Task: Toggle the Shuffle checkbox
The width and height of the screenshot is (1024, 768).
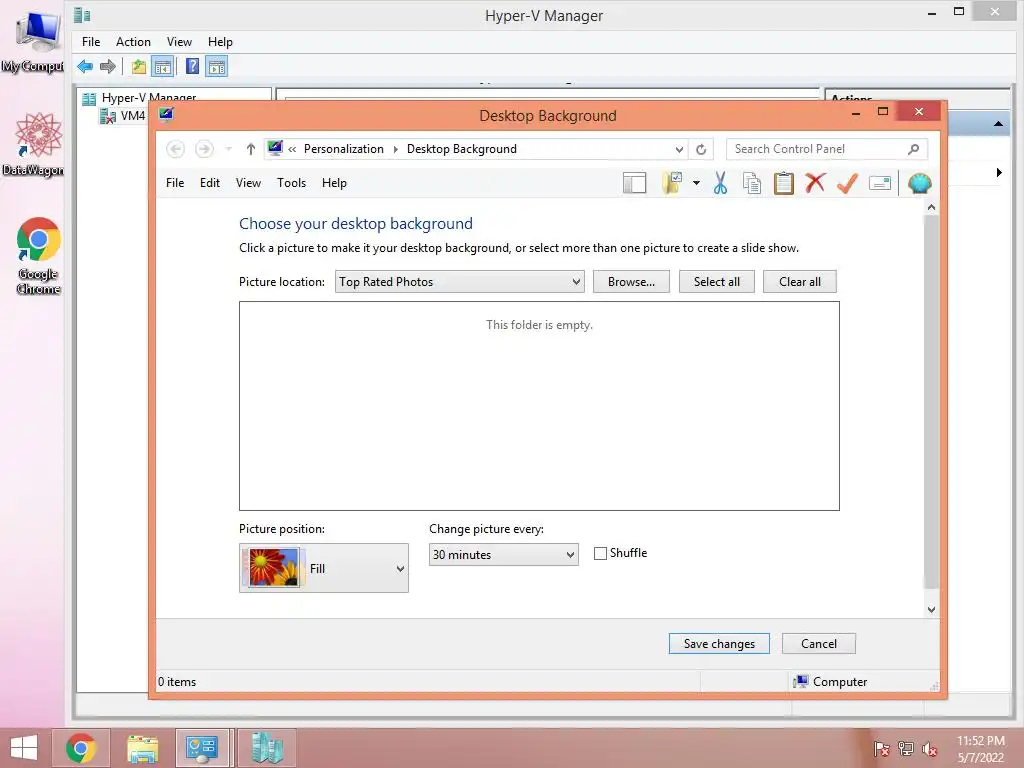Action: pyautogui.click(x=600, y=553)
